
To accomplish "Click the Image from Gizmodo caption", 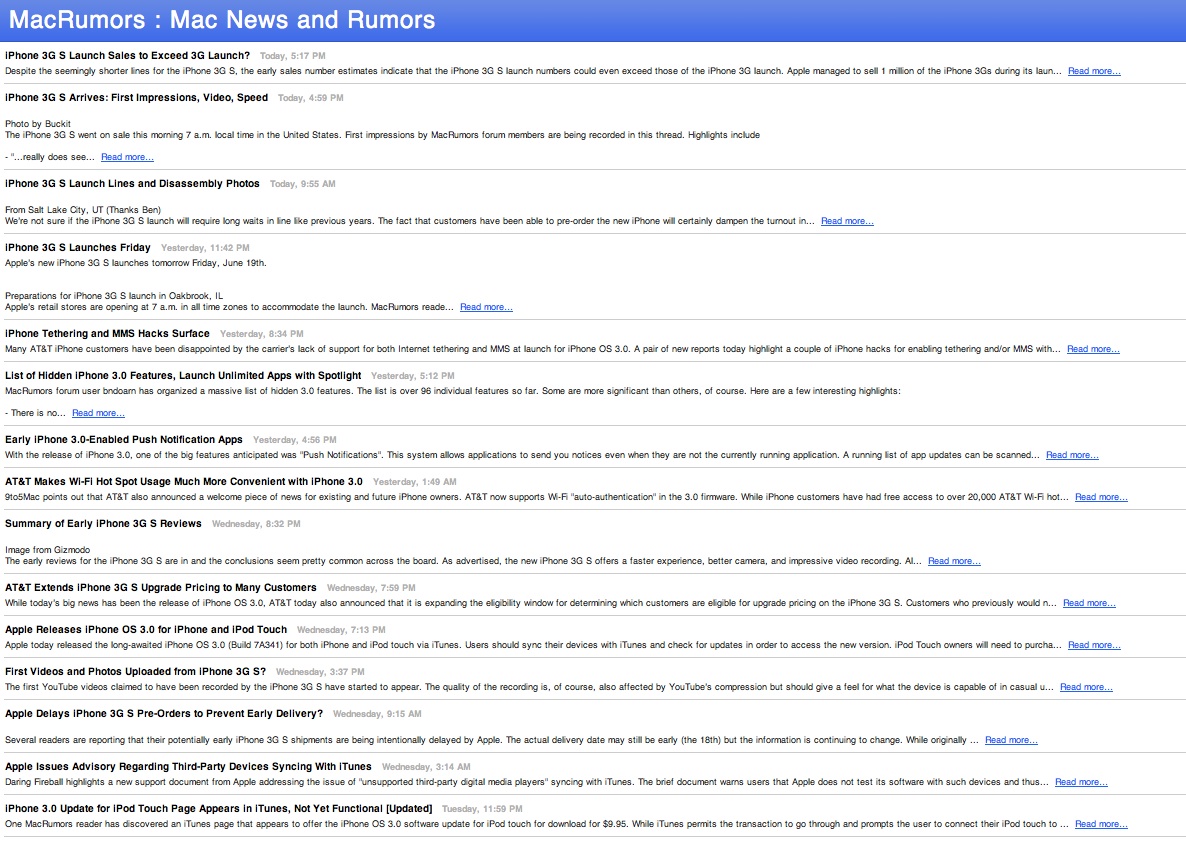I will pyautogui.click(x=48, y=551).
